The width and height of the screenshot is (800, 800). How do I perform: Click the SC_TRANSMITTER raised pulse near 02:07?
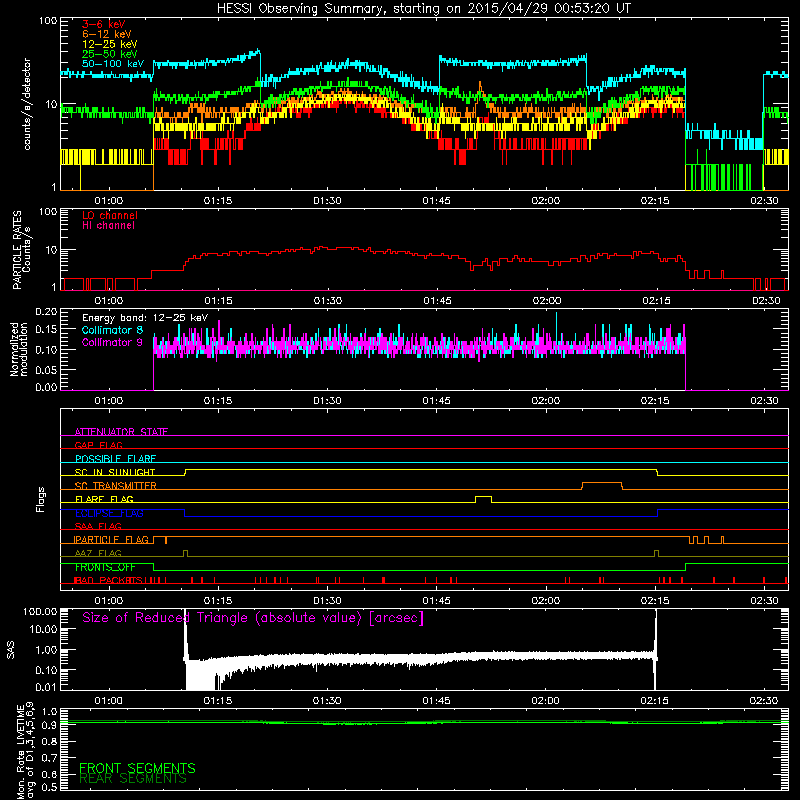coord(602,485)
